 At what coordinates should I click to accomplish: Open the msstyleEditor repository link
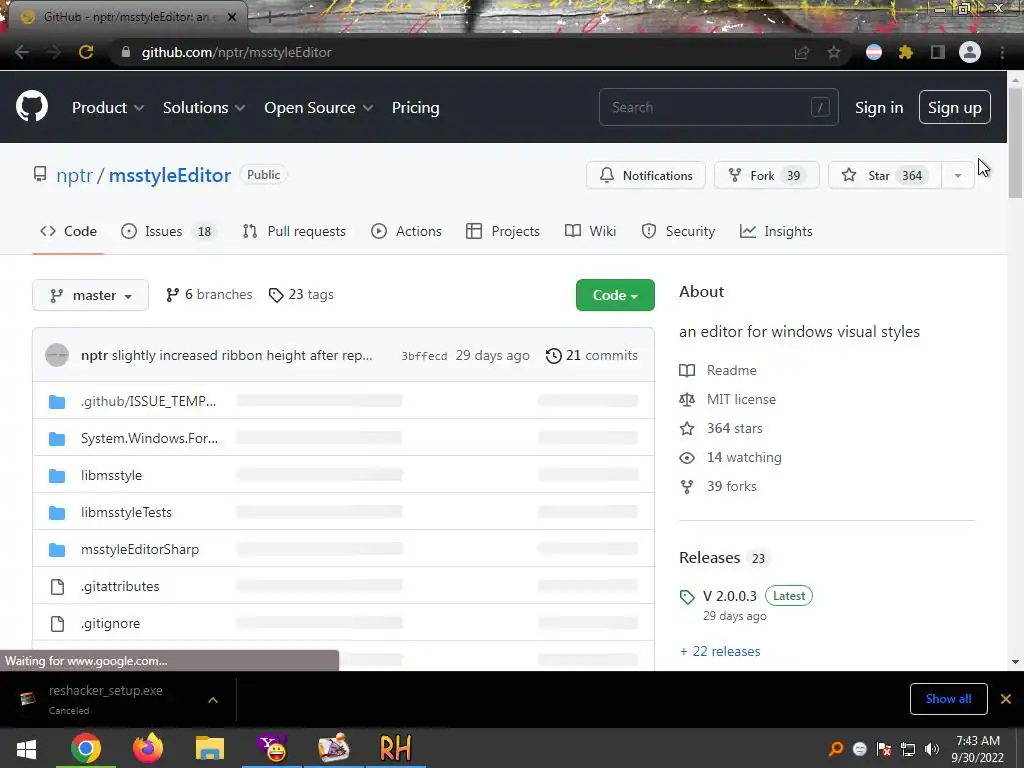click(x=170, y=175)
